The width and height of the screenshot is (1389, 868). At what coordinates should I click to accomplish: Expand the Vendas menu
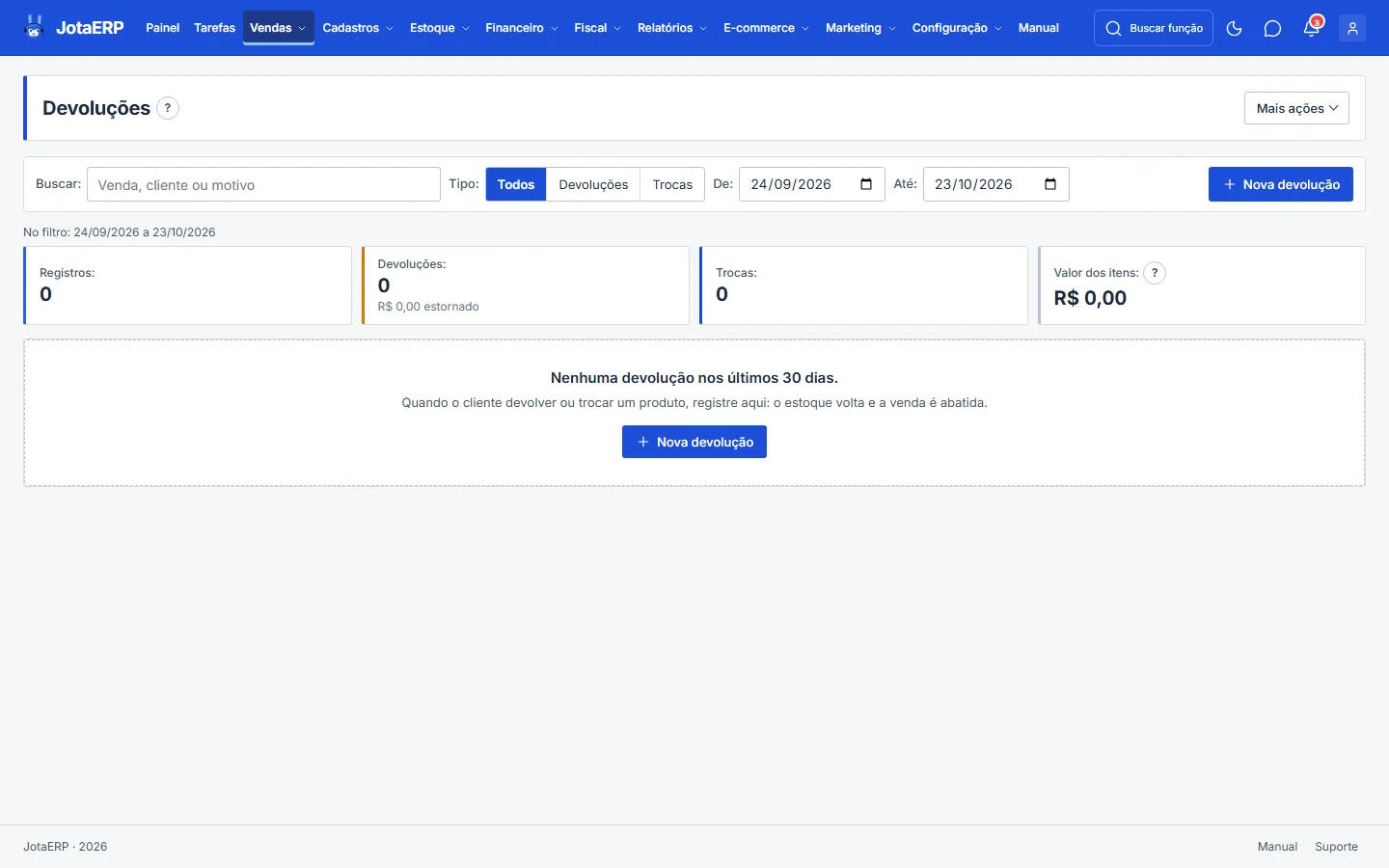(278, 28)
